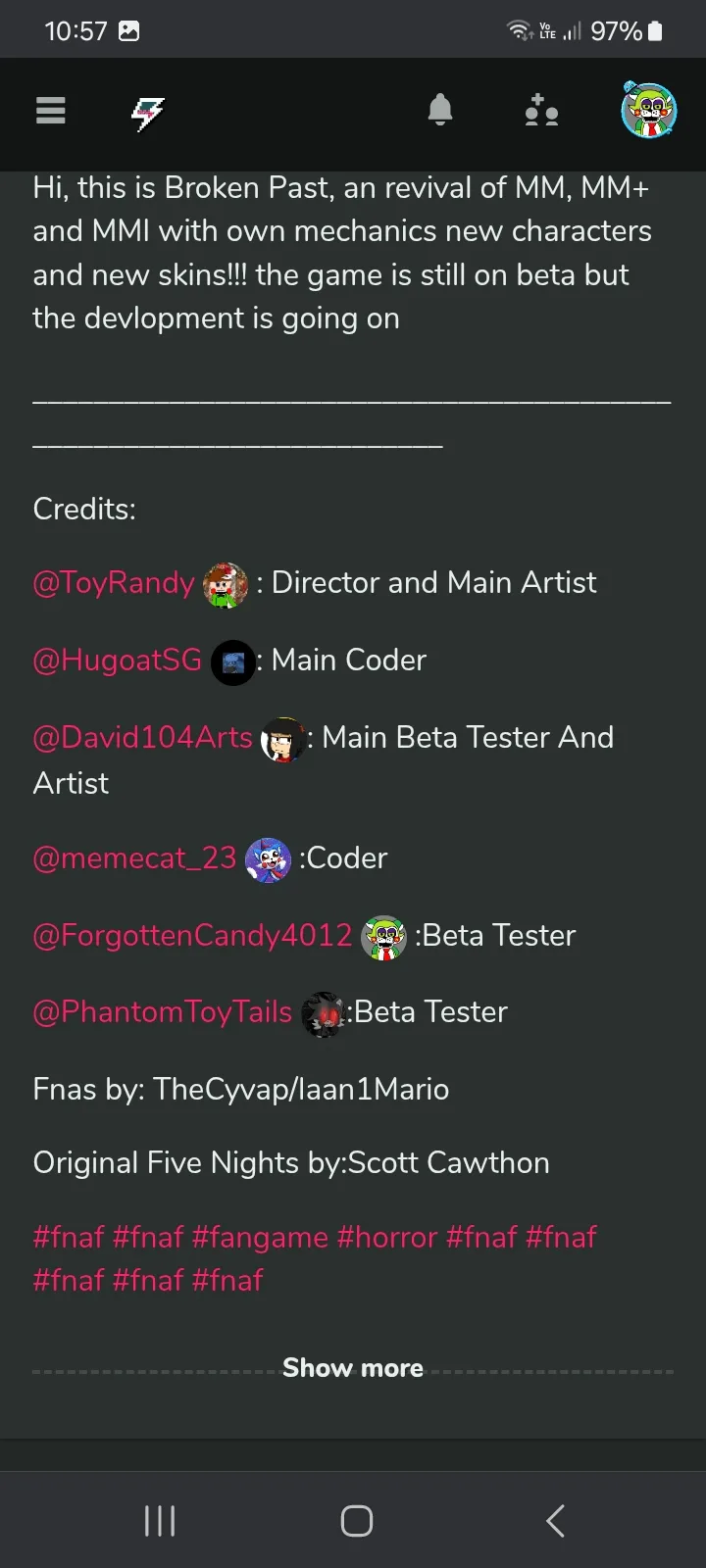Tap ForgottenCandy4012's small avatar icon
The image size is (706, 1568).
coord(383,938)
